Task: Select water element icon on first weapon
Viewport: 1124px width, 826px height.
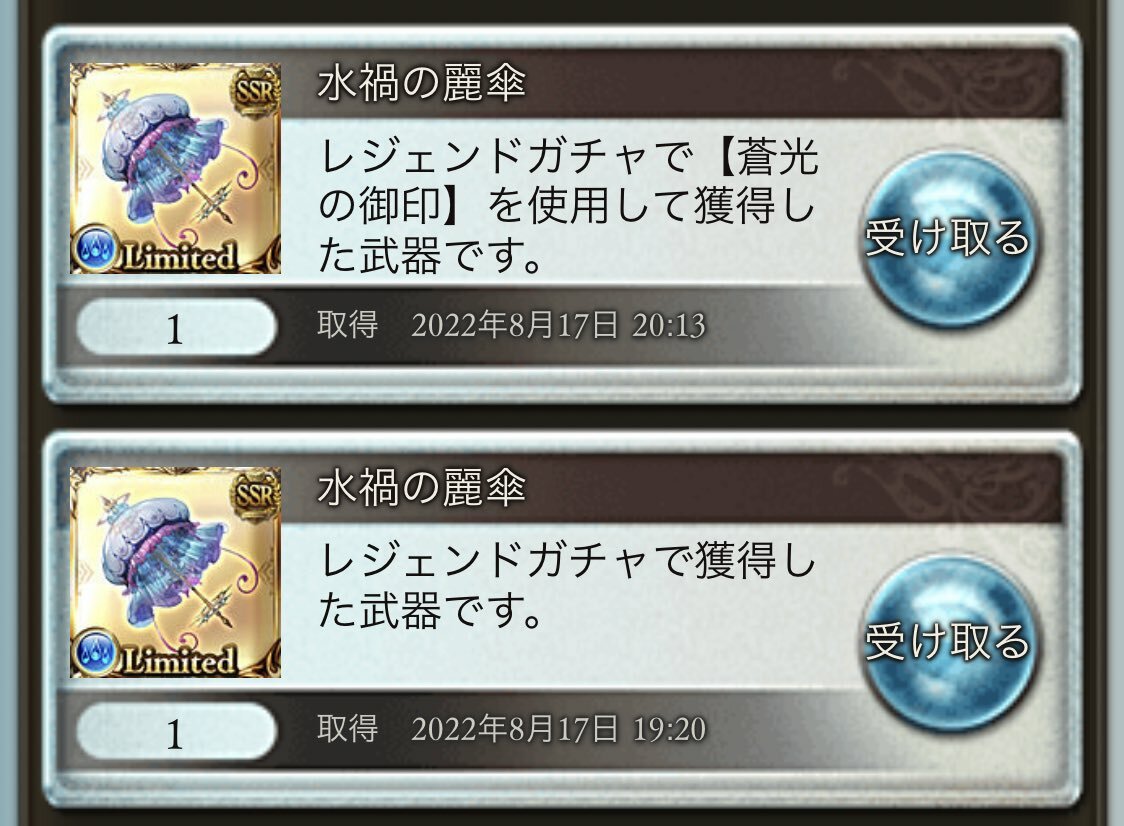Action: point(95,249)
